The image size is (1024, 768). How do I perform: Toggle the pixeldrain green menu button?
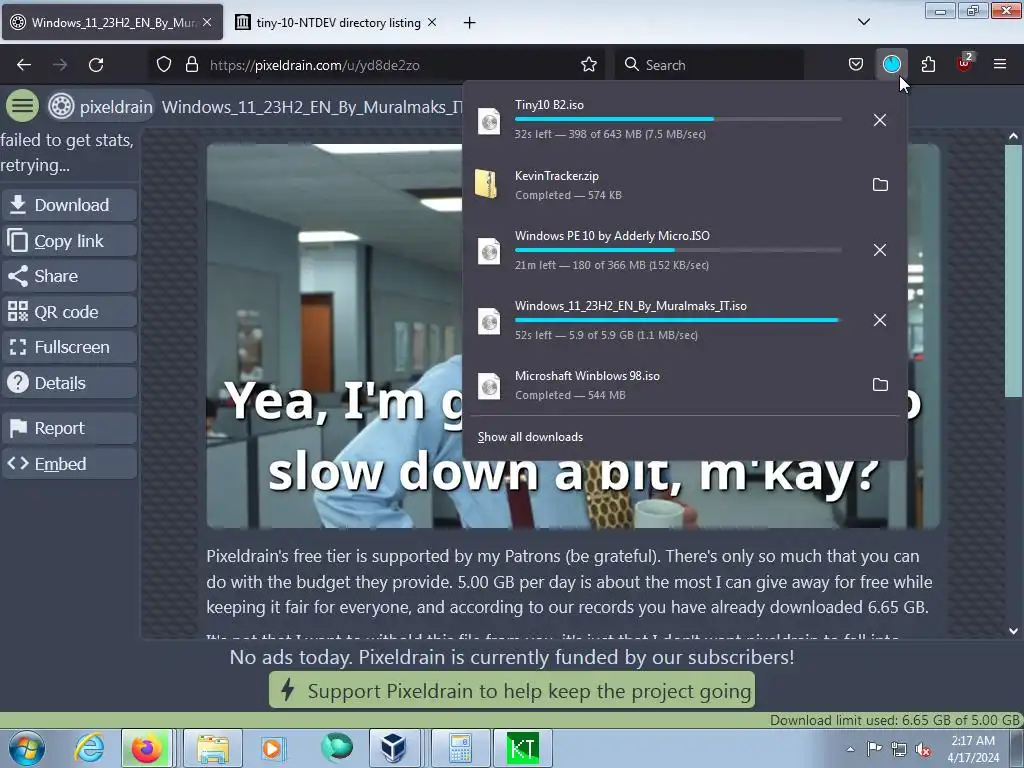(22, 106)
